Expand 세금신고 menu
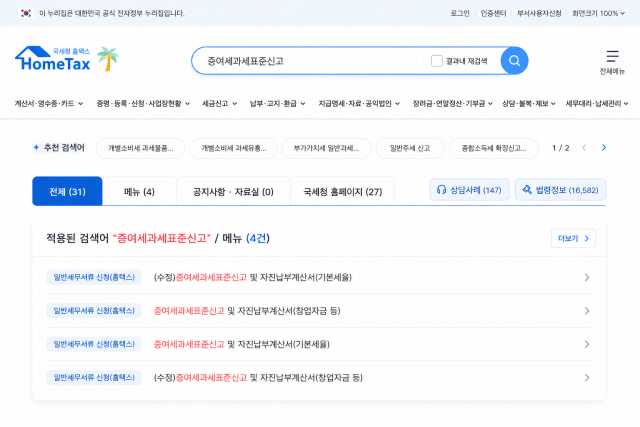 coord(220,104)
